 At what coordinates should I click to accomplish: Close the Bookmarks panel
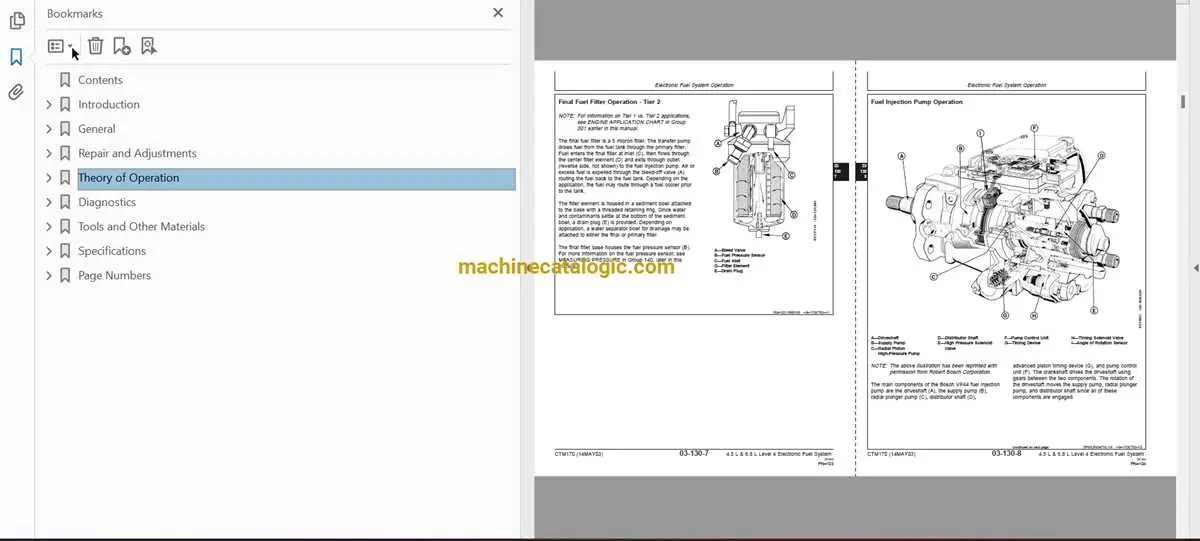pos(498,13)
